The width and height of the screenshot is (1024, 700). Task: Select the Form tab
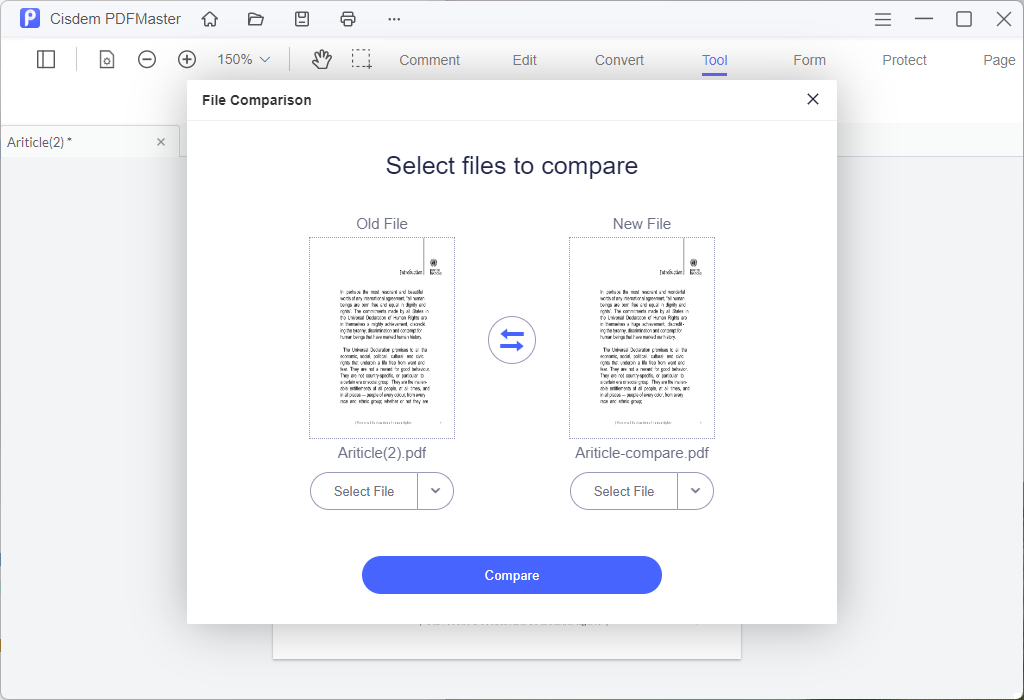pyautogui.click(x=809, y=60)
